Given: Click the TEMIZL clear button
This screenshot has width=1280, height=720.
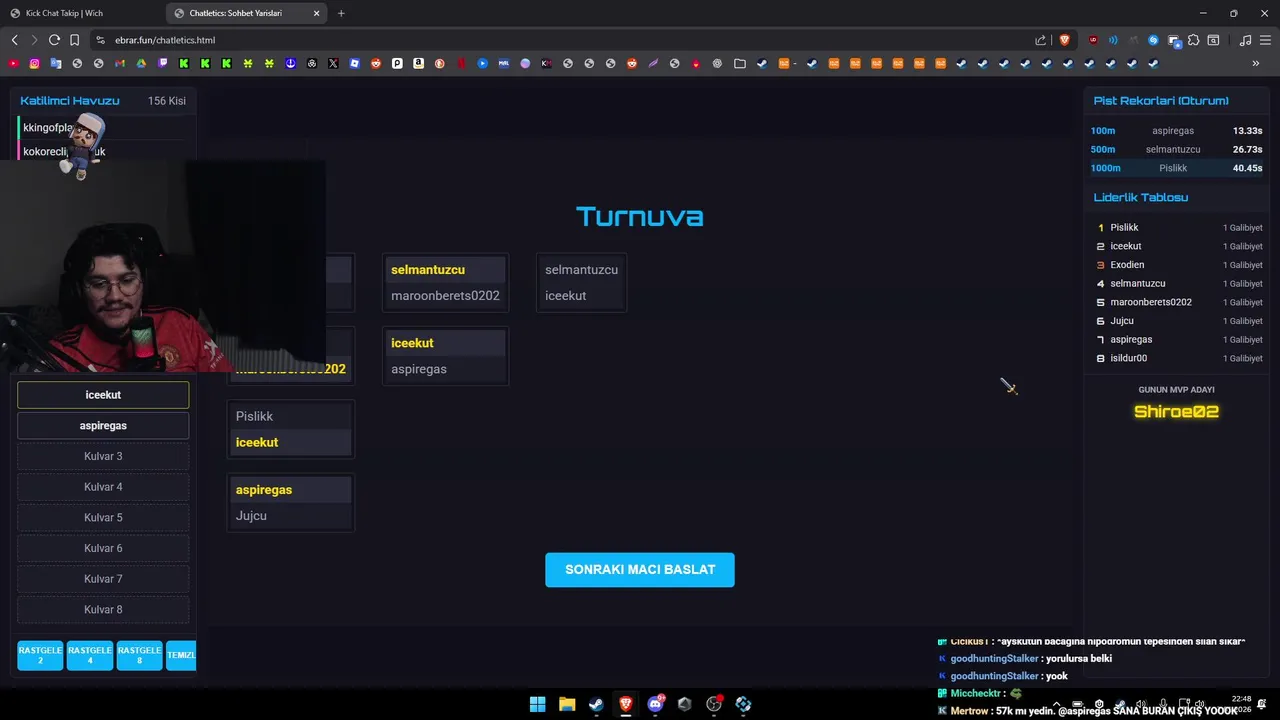Looking at the screenshot, I should [x=181, y=655].
